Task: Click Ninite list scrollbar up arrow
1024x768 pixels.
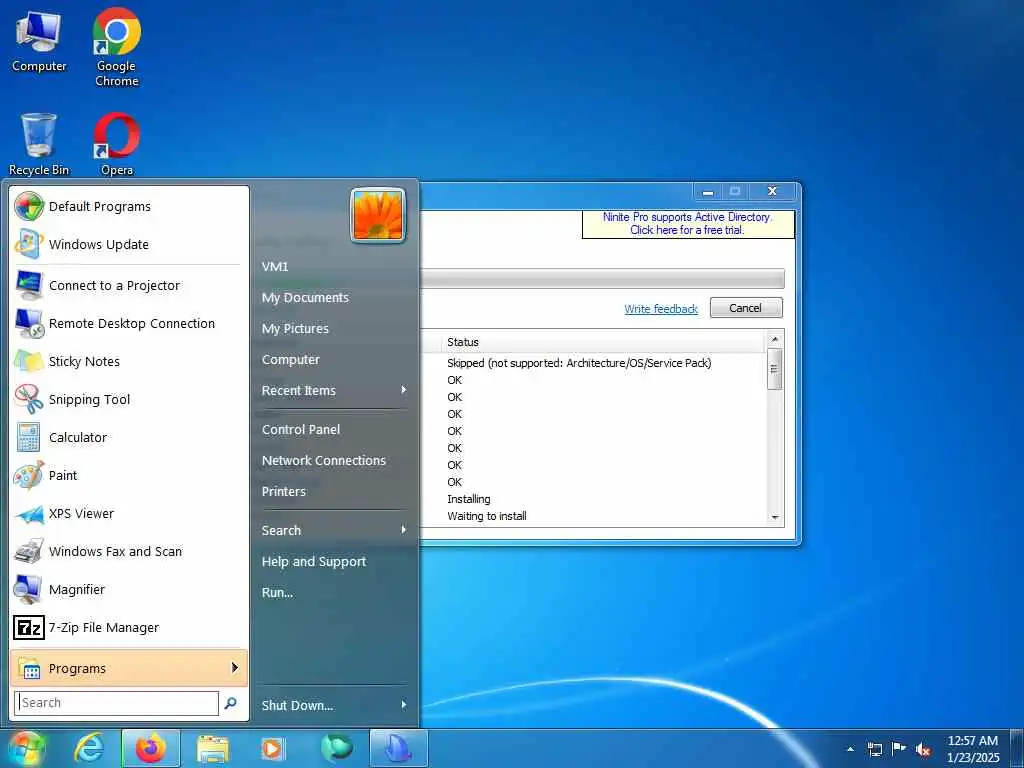Action: pyautogui.click(x=775, y=339)
